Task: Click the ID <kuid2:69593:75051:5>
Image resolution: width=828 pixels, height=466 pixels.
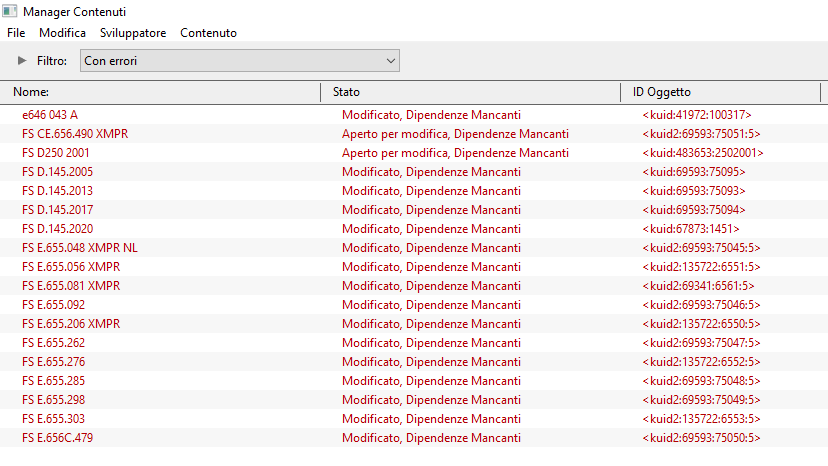Action: [701, 134]
